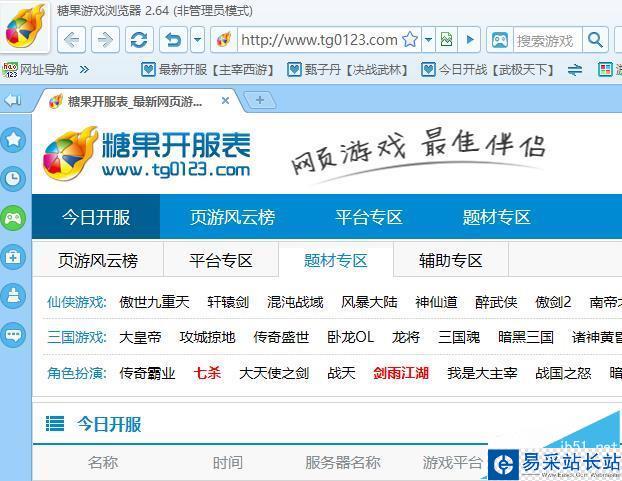Open the 轩辕剑 game link
The image size is (622, 481).
pos(228,302)
